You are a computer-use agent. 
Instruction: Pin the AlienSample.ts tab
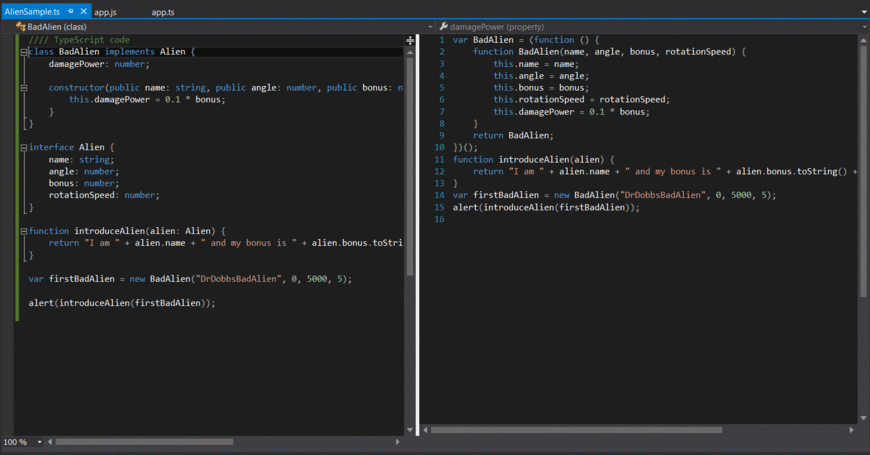tap(69, 12)
